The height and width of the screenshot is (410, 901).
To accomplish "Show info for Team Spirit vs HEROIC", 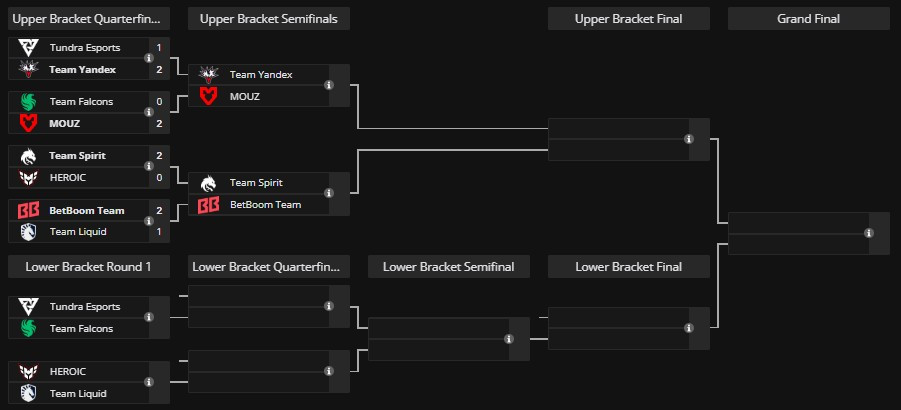I will (x=149, y=167).
